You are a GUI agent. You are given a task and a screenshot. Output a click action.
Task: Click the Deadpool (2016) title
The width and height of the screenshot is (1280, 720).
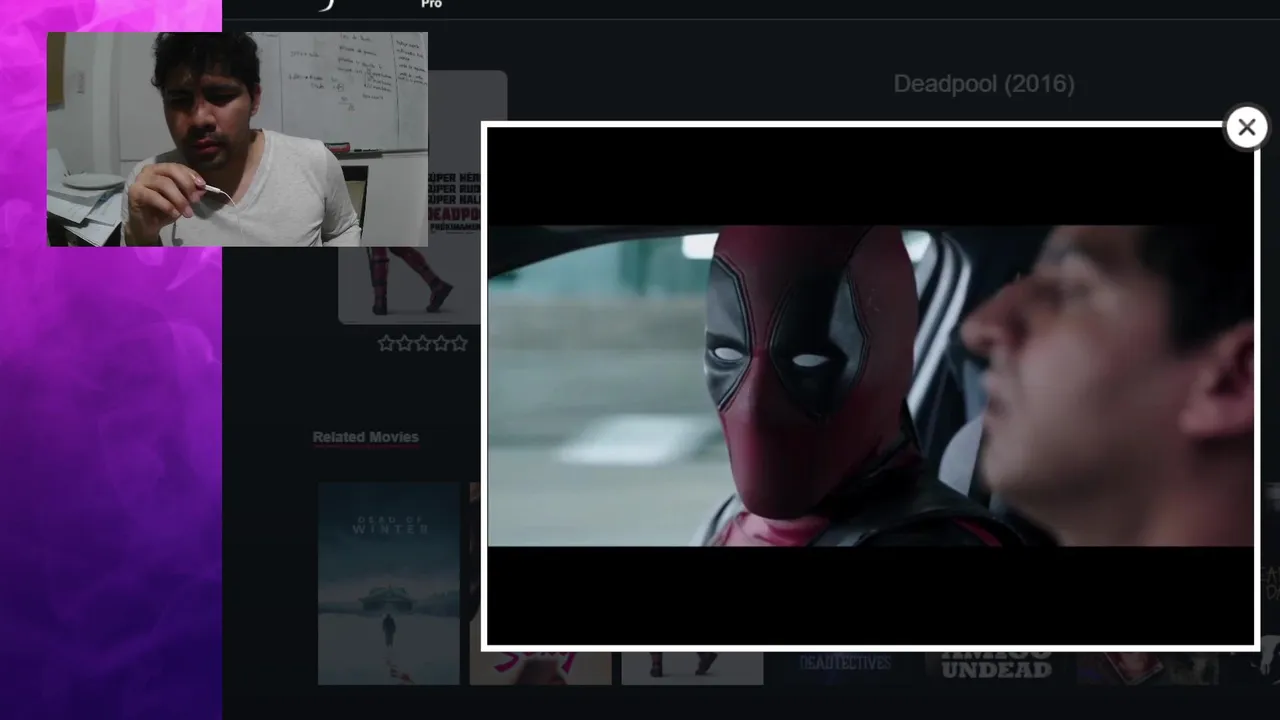(x=984, y=84)
